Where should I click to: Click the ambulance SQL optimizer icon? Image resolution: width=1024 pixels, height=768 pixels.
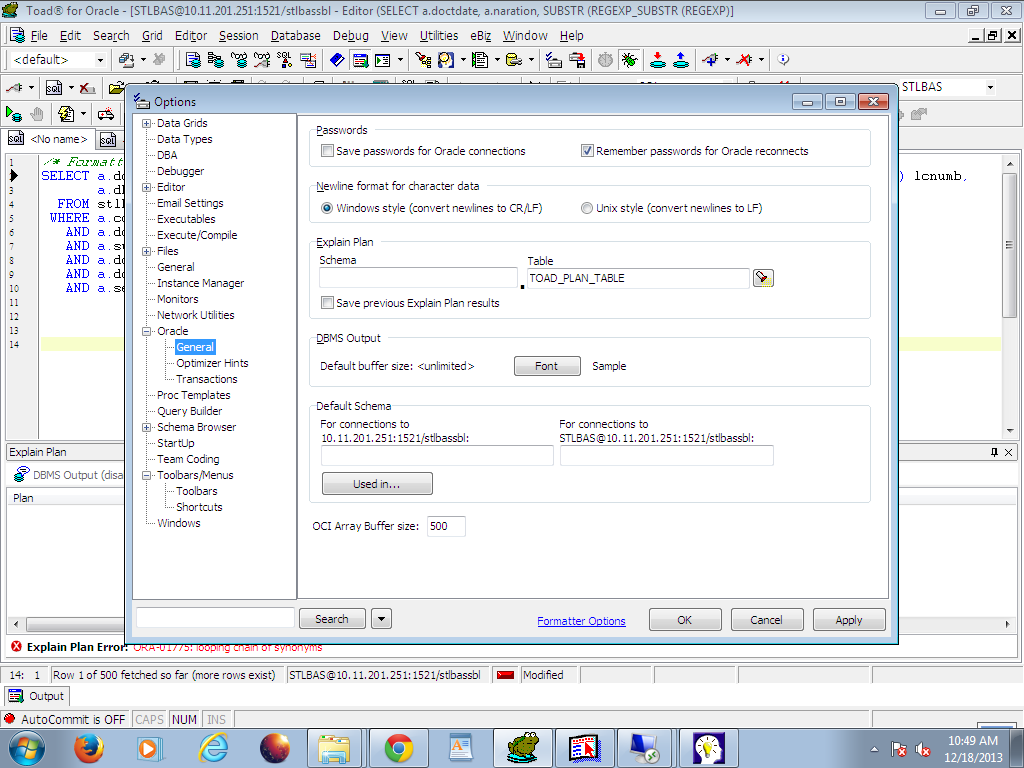point(106,114)
